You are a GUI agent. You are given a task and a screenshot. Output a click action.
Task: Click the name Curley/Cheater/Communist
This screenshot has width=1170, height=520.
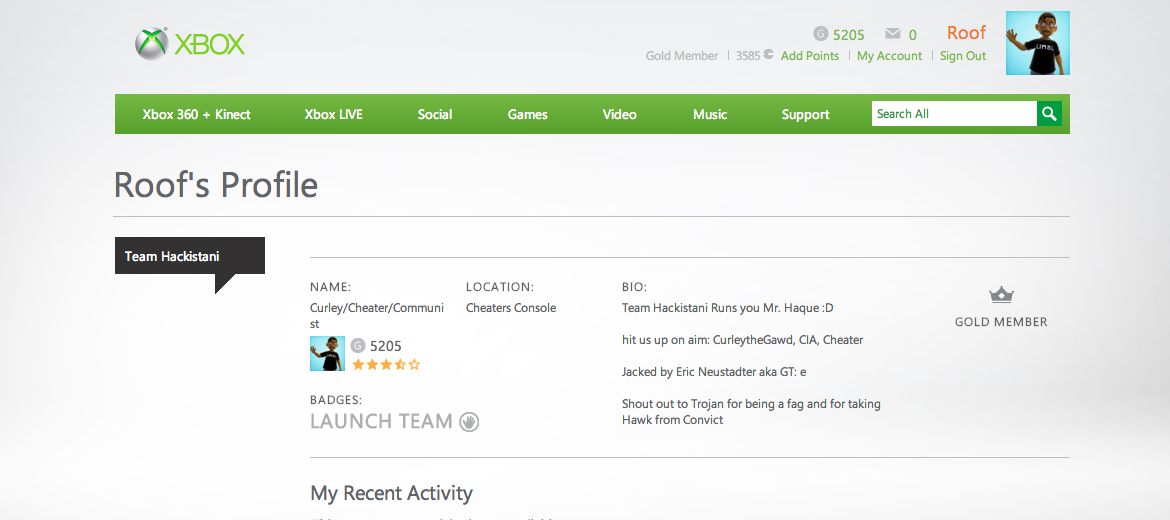[377, 316]
